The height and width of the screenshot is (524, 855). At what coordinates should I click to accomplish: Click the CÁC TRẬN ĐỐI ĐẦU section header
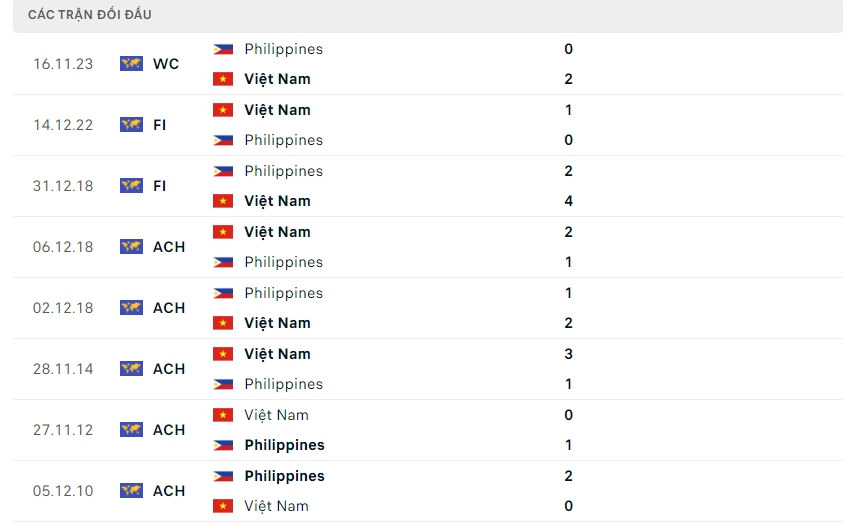(x=90, y=15)
